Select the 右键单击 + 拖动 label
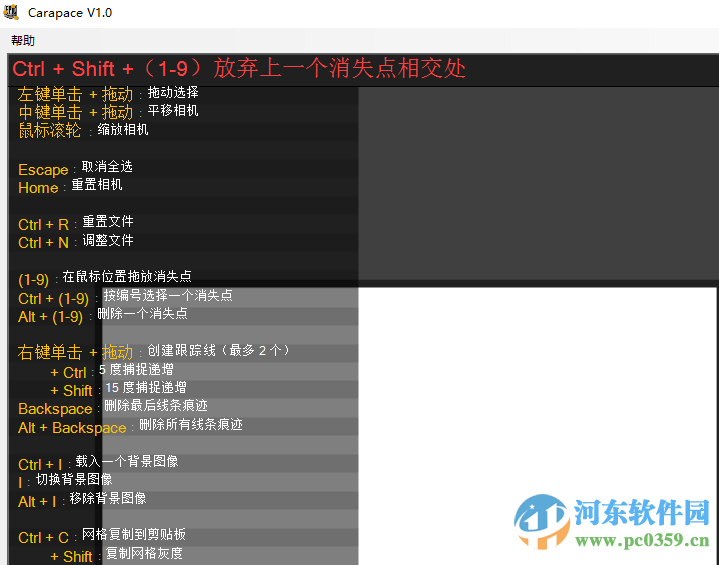The image size is (719, 565). click(75, 353)
